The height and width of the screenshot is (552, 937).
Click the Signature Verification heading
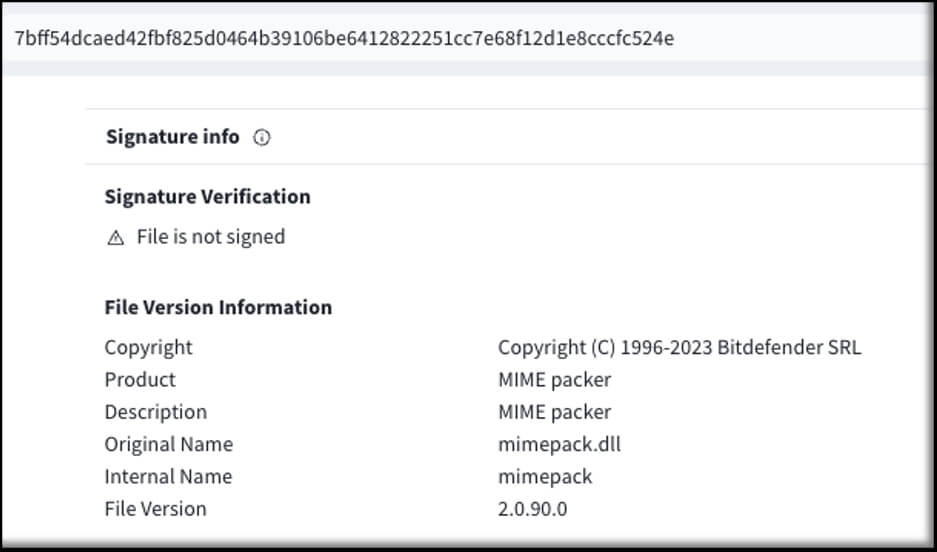(207, 196)
